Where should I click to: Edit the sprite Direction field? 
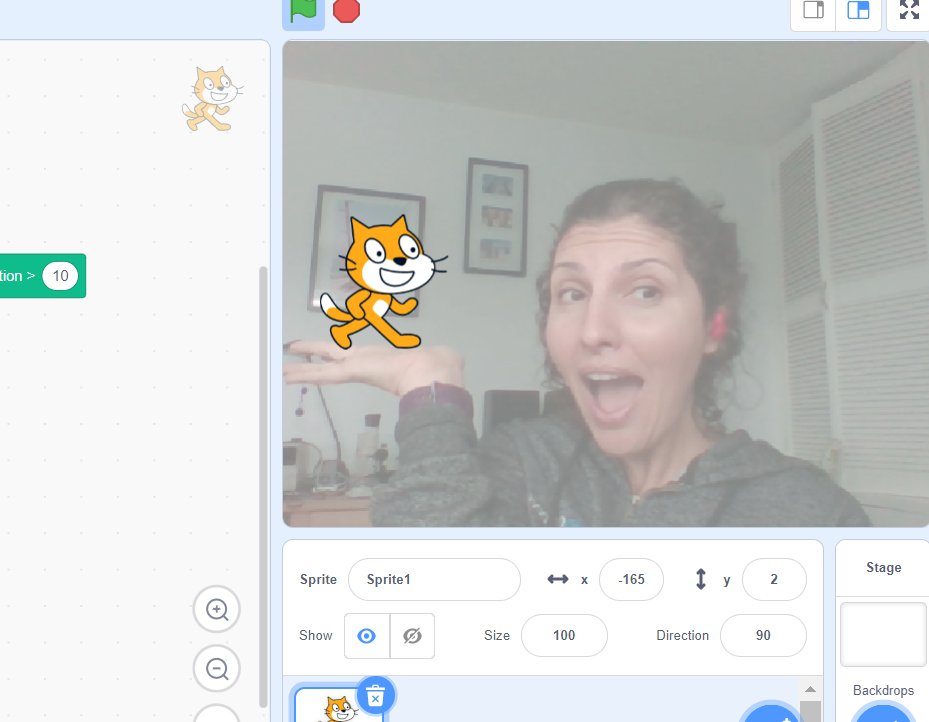click(763, 636)
